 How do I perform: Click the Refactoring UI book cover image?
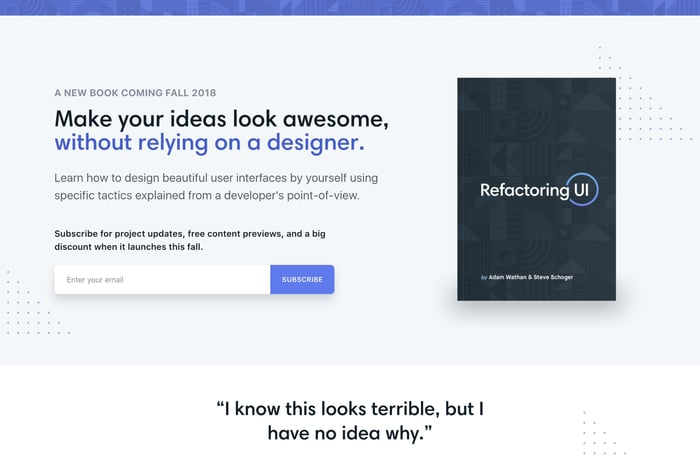click(536, 189)
